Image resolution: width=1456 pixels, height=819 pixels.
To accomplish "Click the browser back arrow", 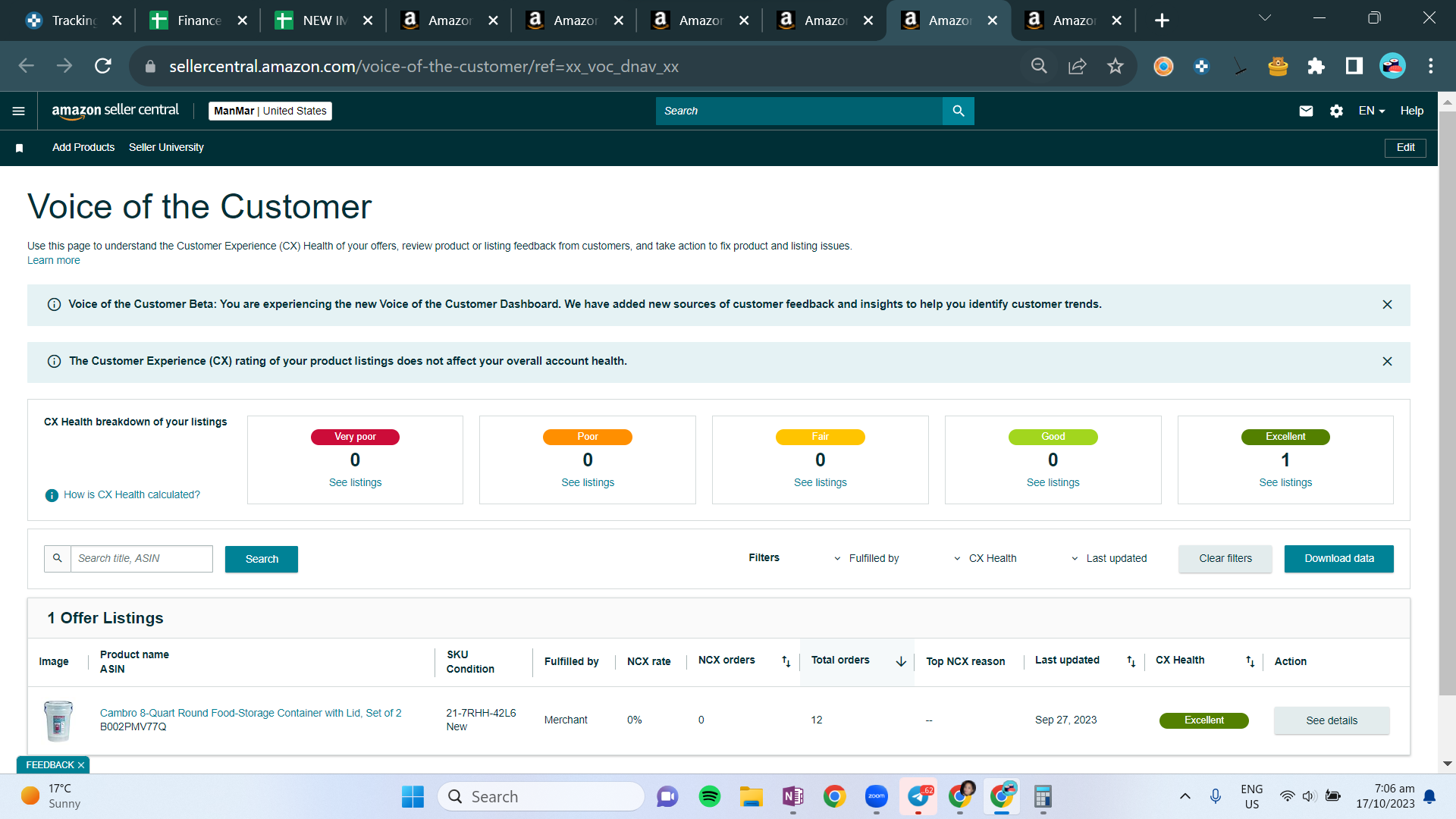I will tap(27, 66).
